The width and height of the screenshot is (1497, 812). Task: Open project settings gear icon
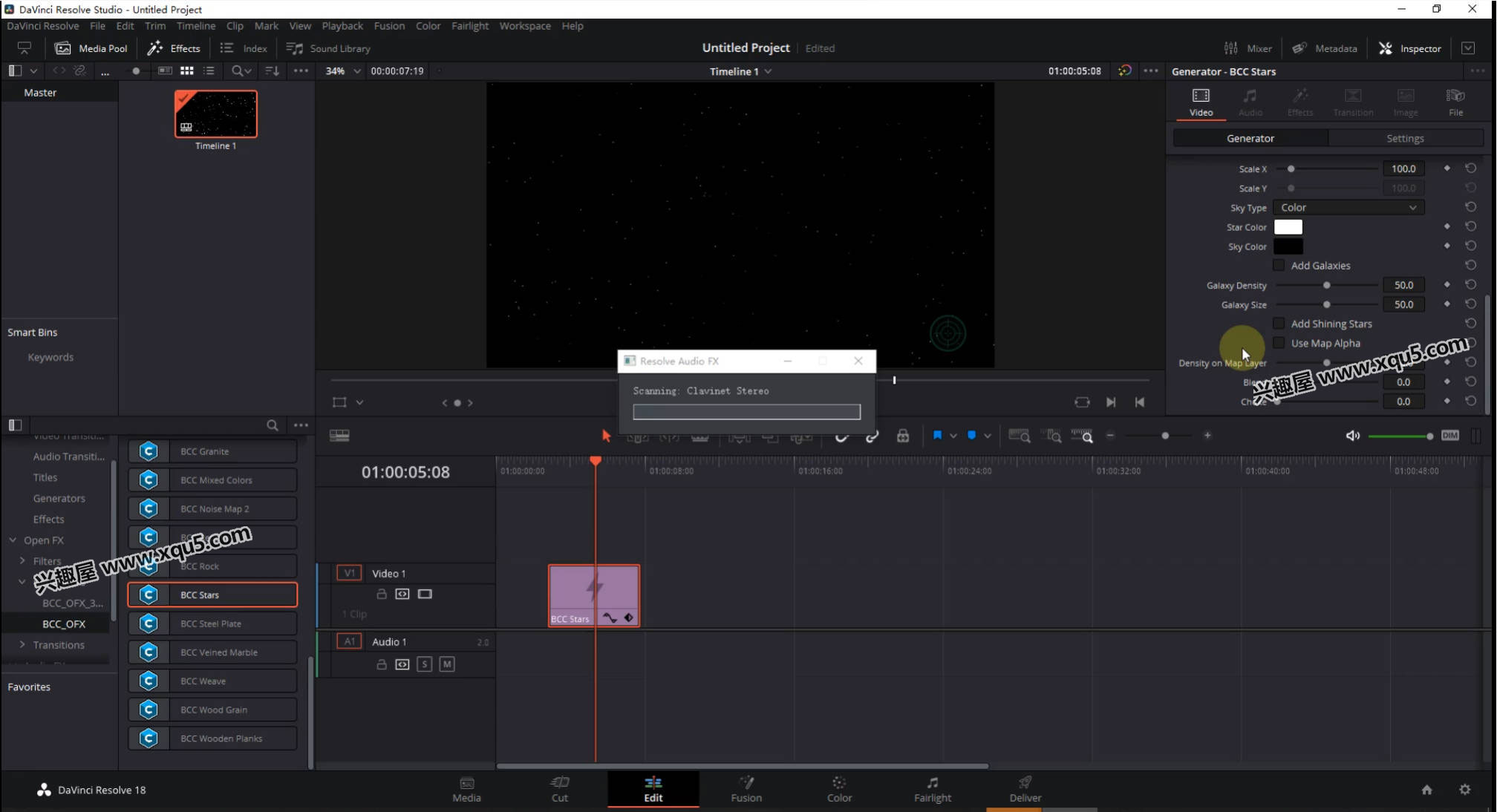click(x=1464, y=790)
